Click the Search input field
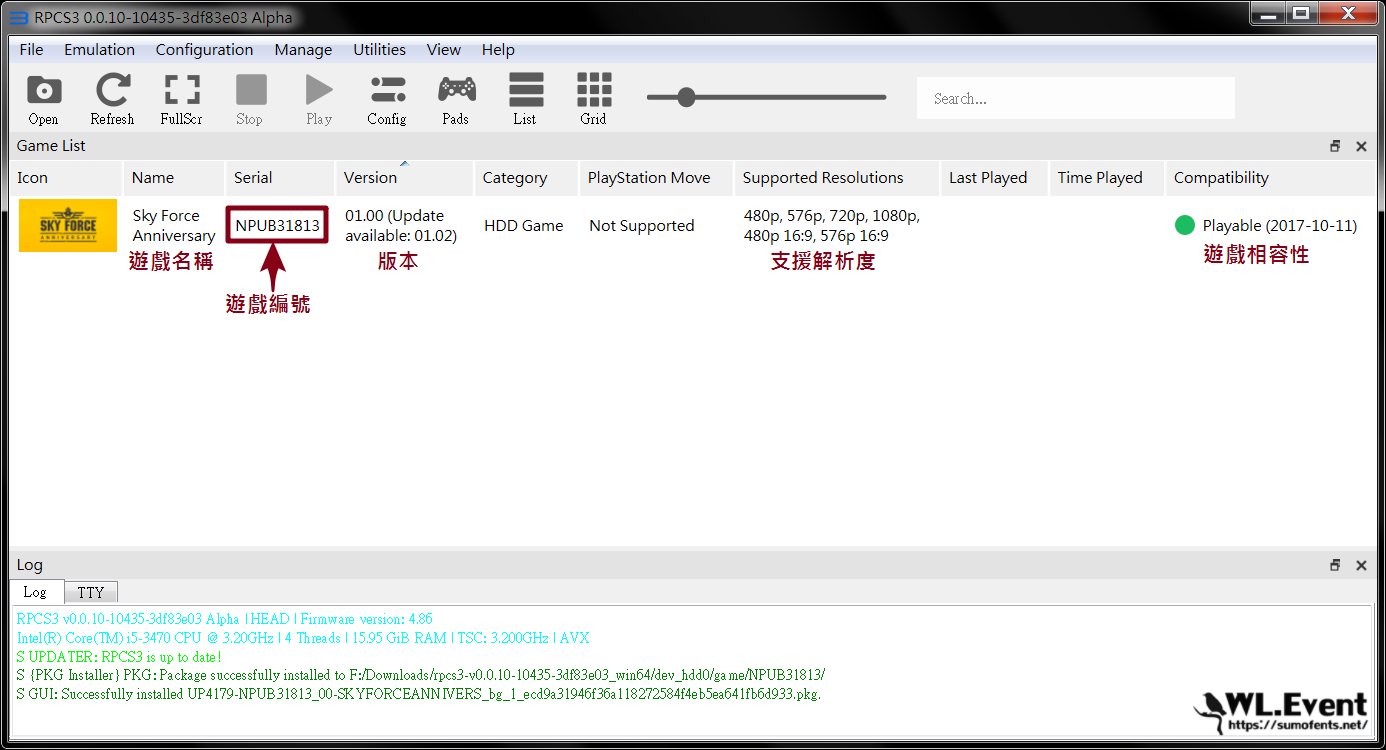This screenshot has height=750, width=1386. pos(1076,98)
